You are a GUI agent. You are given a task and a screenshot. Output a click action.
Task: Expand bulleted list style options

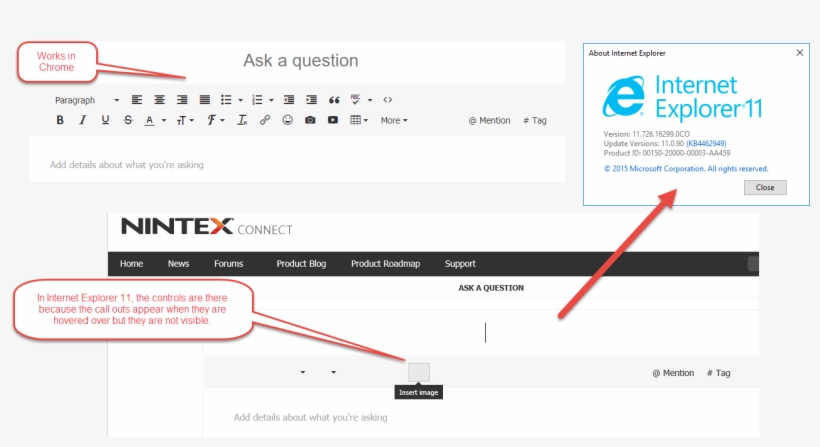tap(241, 100)
